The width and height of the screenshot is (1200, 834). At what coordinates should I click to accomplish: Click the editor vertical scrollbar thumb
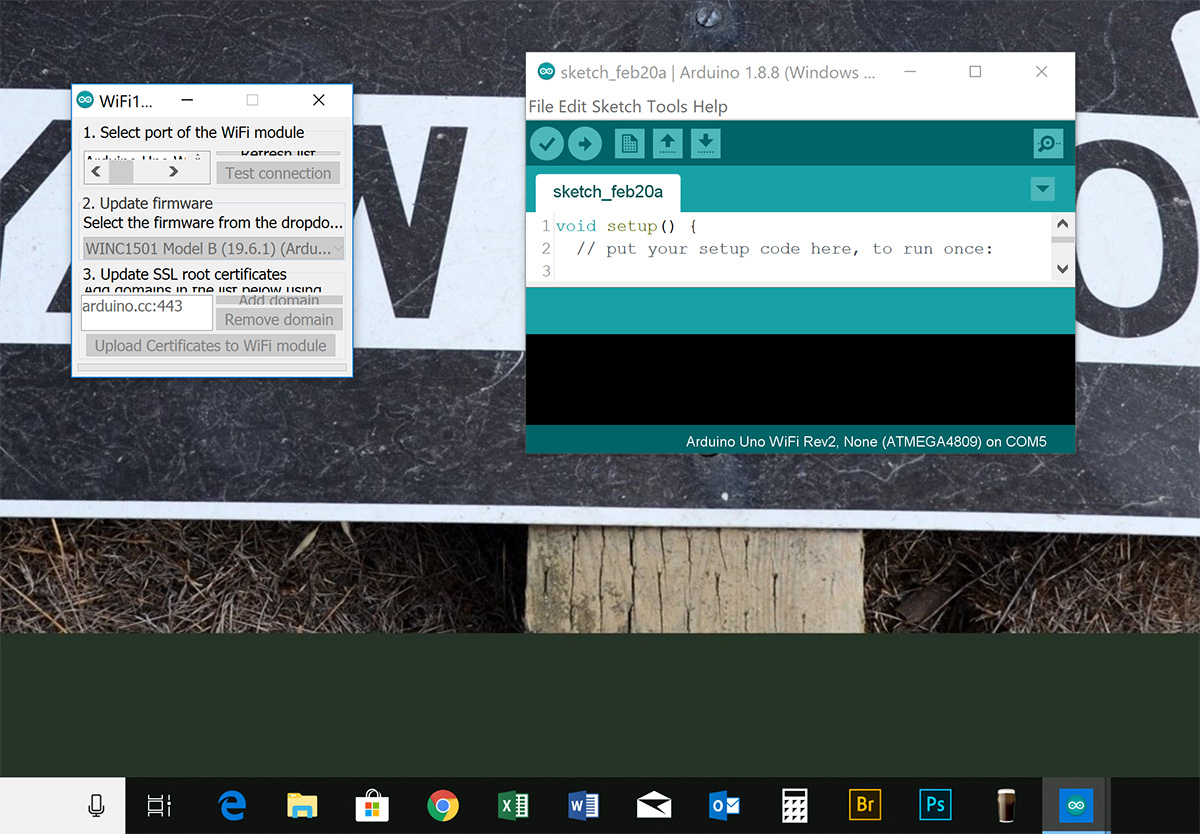[x=1063, y=240]
